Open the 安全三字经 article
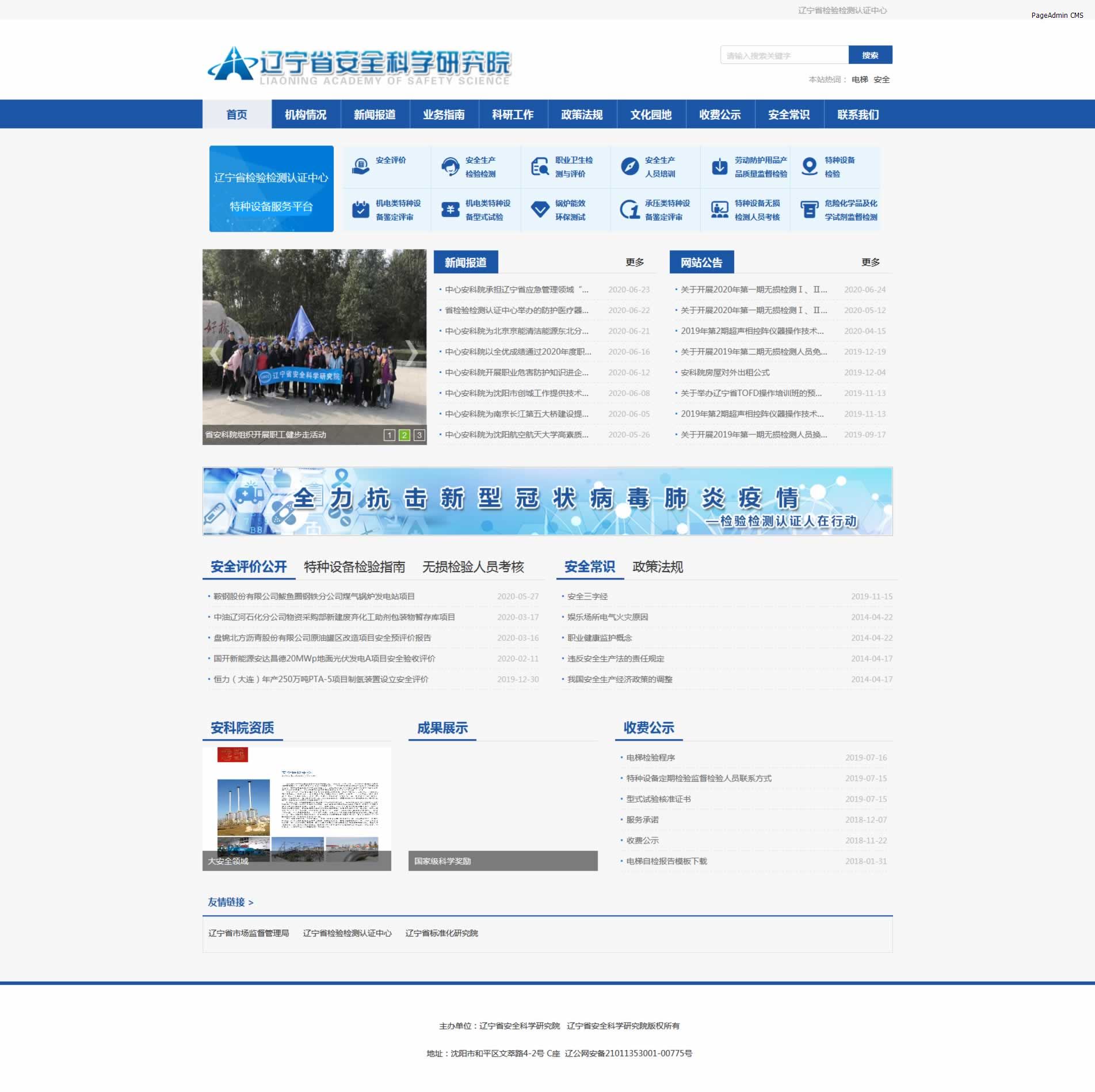The width and height of the screenshot is (1095, 1092). [587, 596]
